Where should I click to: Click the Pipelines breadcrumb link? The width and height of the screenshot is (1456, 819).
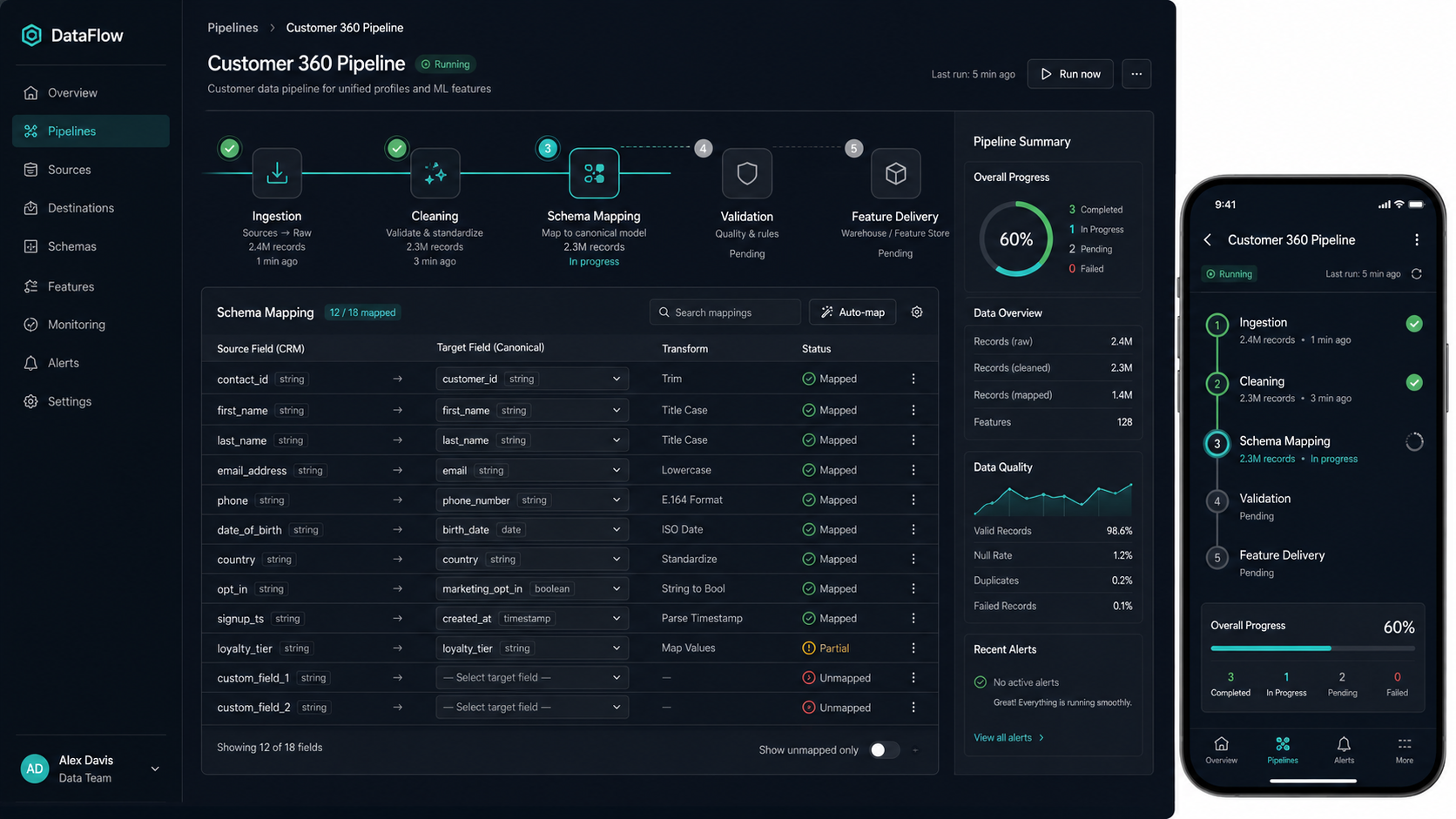233,28
